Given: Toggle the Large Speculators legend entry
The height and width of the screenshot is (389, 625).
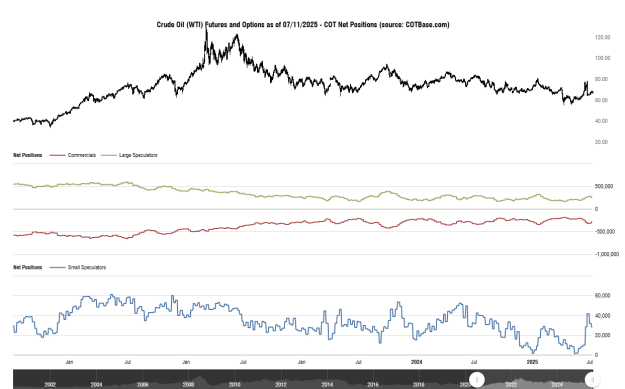Looking at the screenshot, I should click(129, 155).
